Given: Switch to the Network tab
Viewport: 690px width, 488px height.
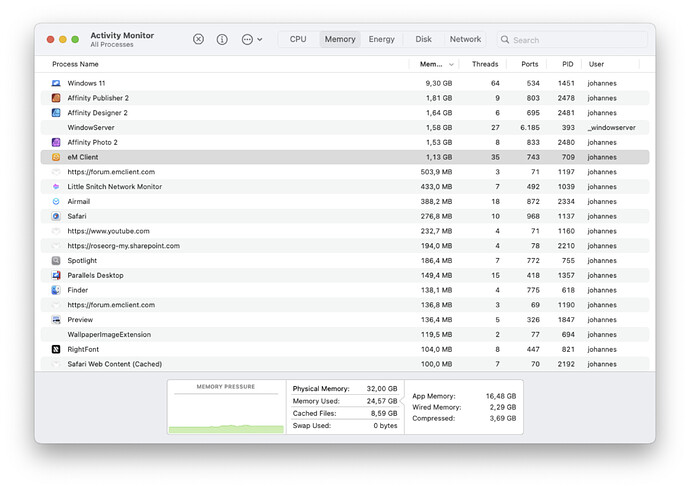Looking at the screenshot, I should click(465, 39).
